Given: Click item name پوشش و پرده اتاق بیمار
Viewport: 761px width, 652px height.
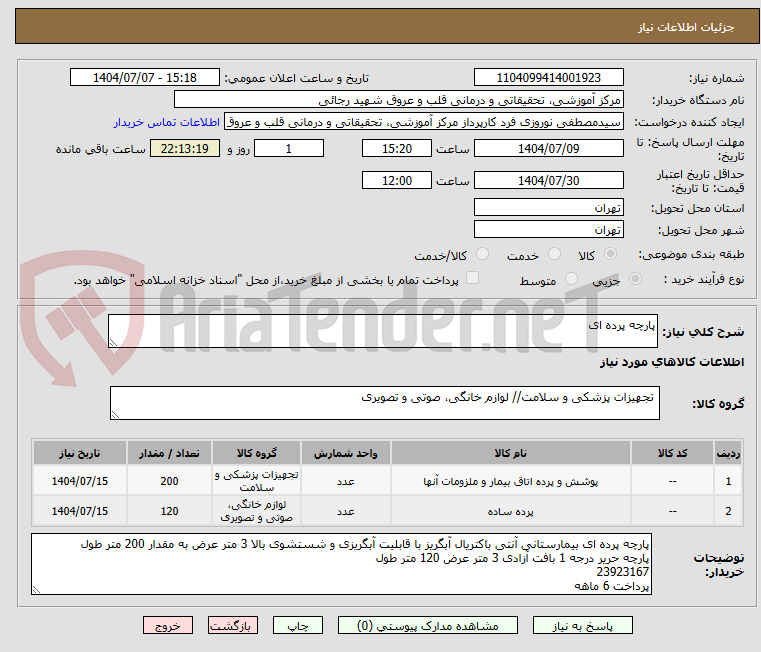Looking at the screenshot, I should click(x=511, y=482).
